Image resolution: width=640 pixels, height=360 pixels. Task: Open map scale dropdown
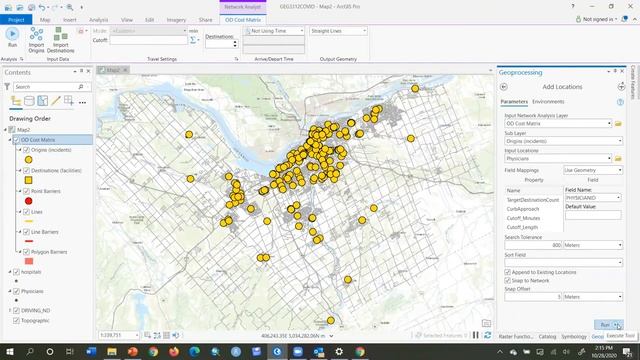pos(136,336)
